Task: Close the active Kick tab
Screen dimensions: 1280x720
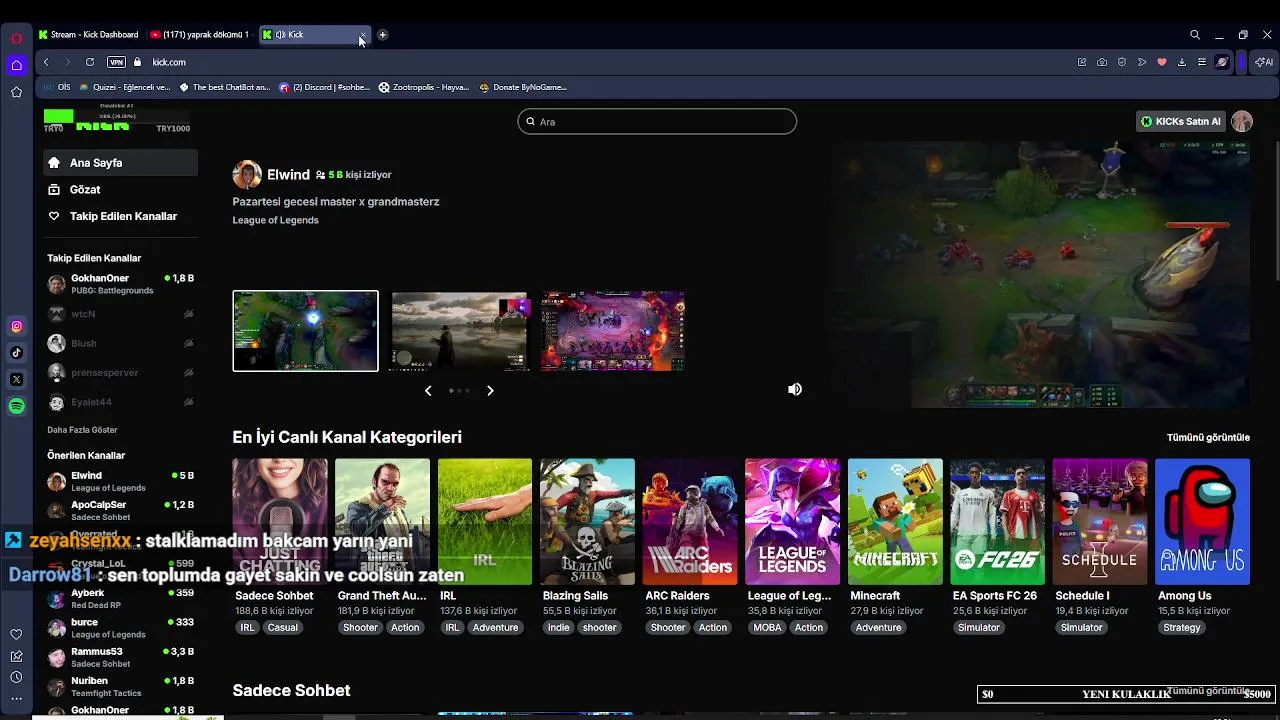Action: pyautogui.click(x=362, y=35)
